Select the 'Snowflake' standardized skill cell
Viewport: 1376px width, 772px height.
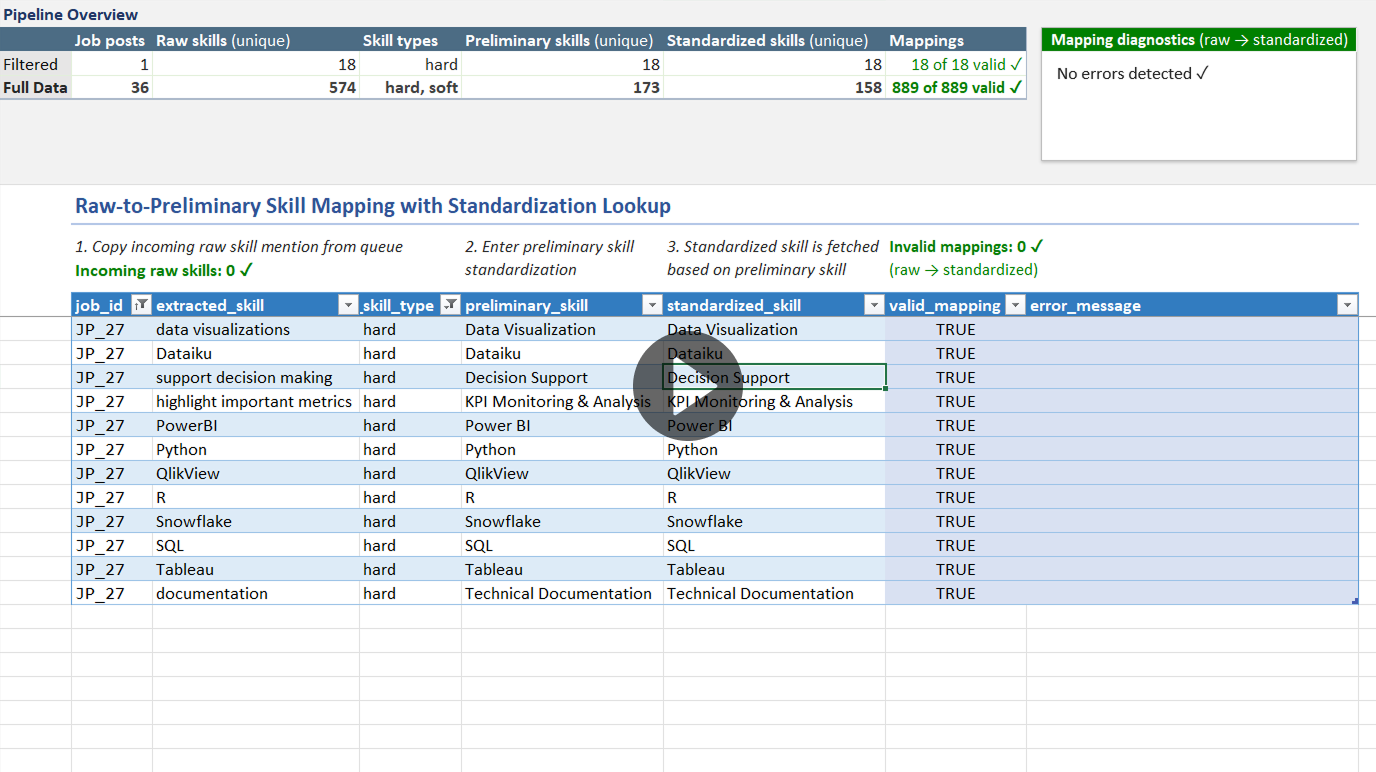(x=774, y=521)
